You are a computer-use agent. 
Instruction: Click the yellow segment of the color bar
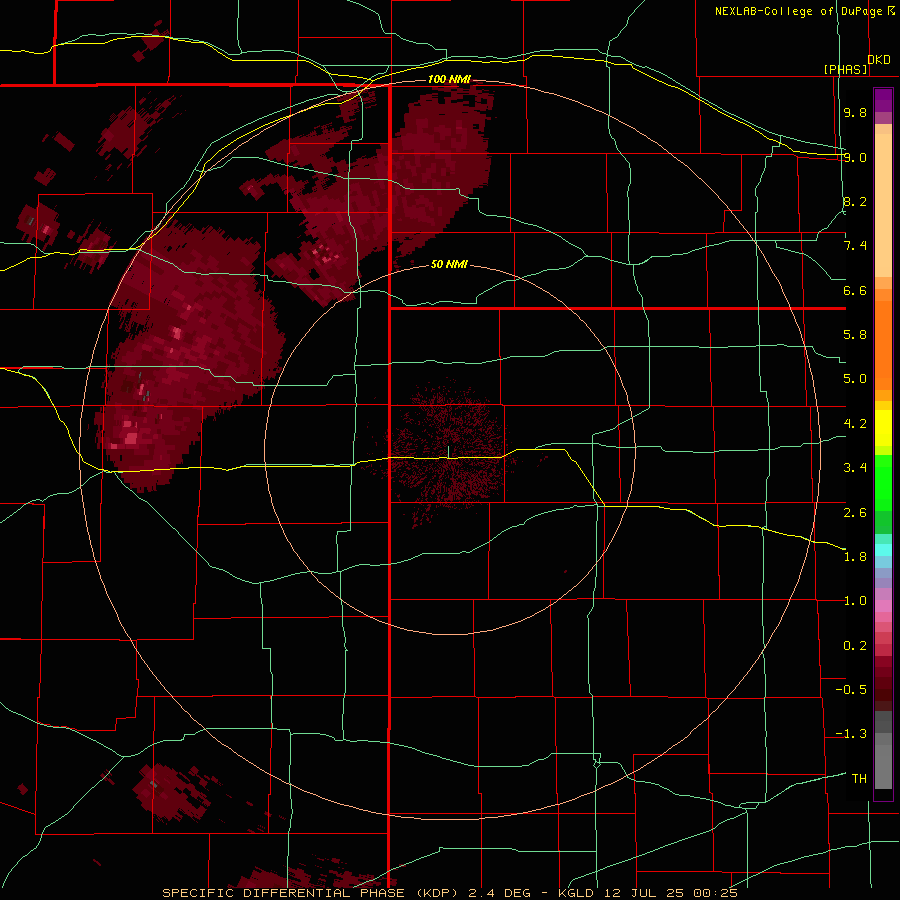[x=883, y=428]
